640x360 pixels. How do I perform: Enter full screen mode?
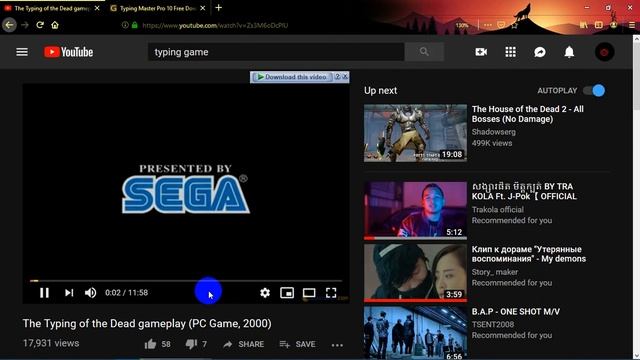point(331,293)
